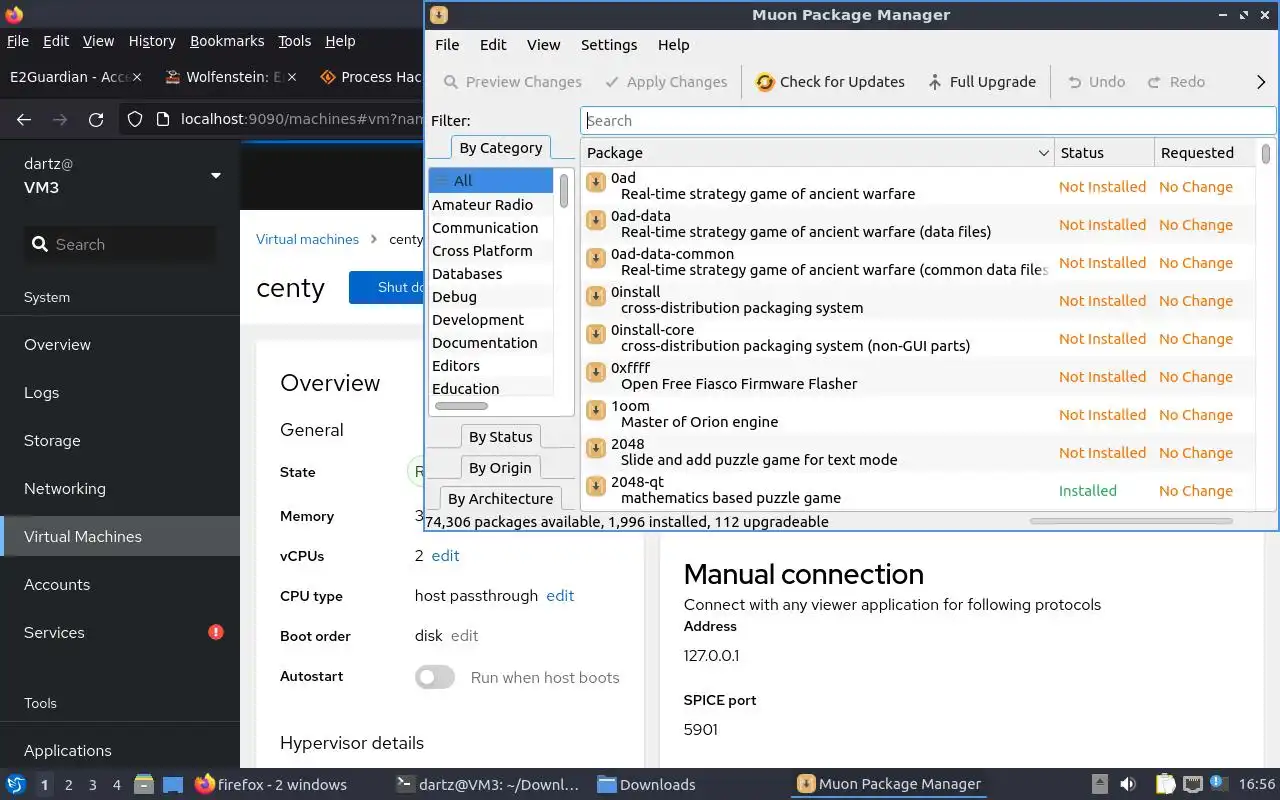
Task: Expand the By Status filter section
Action: point(500,437)
